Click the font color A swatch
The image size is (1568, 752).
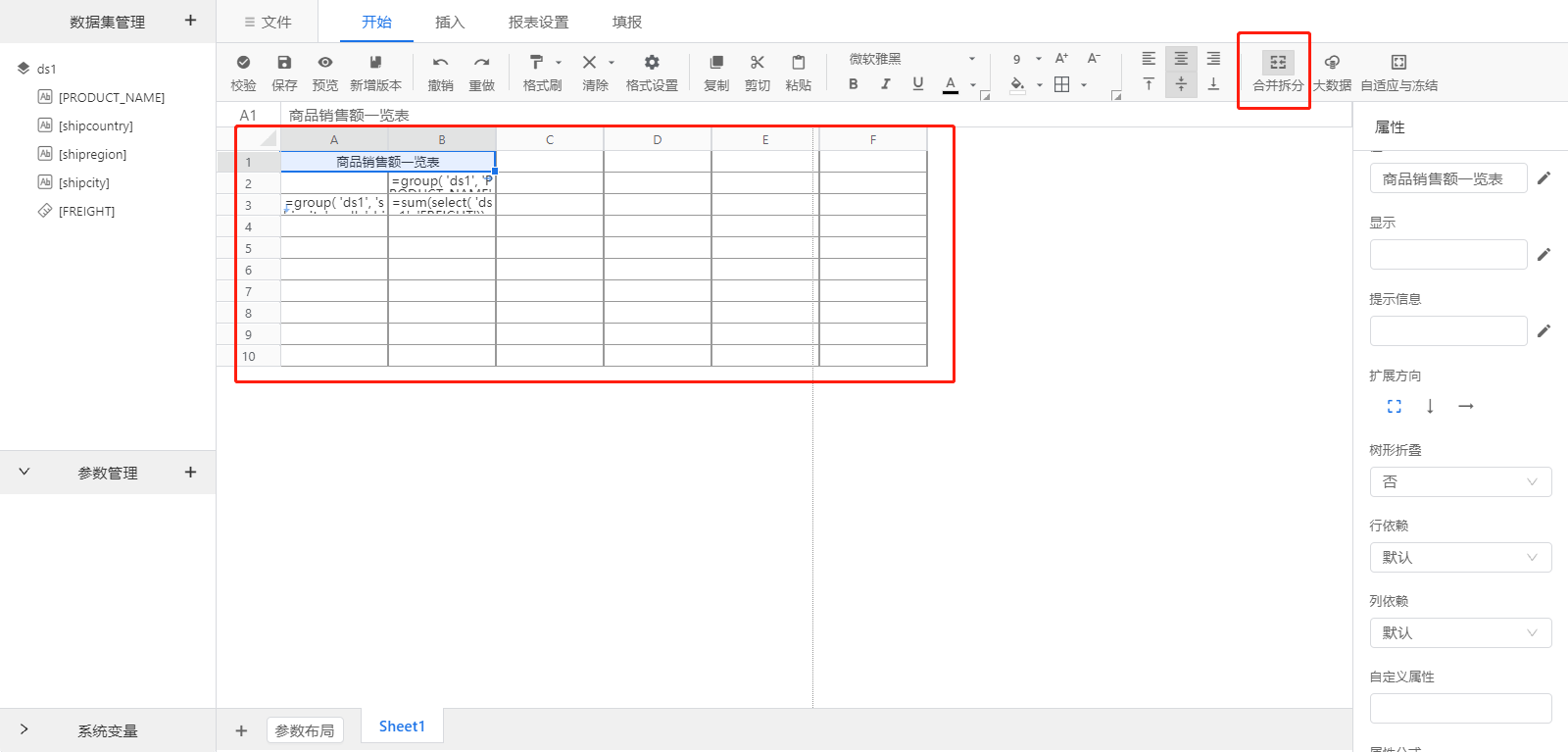point(951,84)
